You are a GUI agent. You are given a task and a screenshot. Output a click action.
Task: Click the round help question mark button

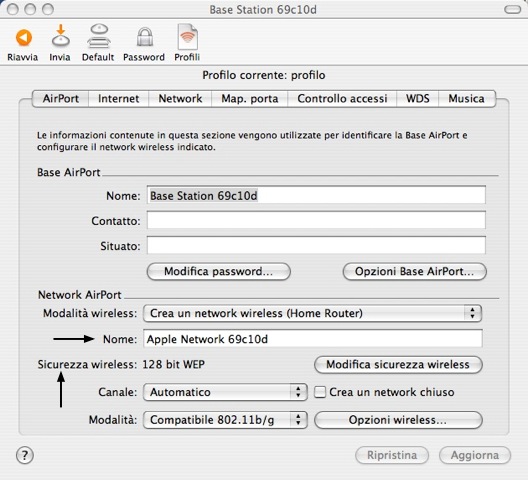tap(25, 455)
